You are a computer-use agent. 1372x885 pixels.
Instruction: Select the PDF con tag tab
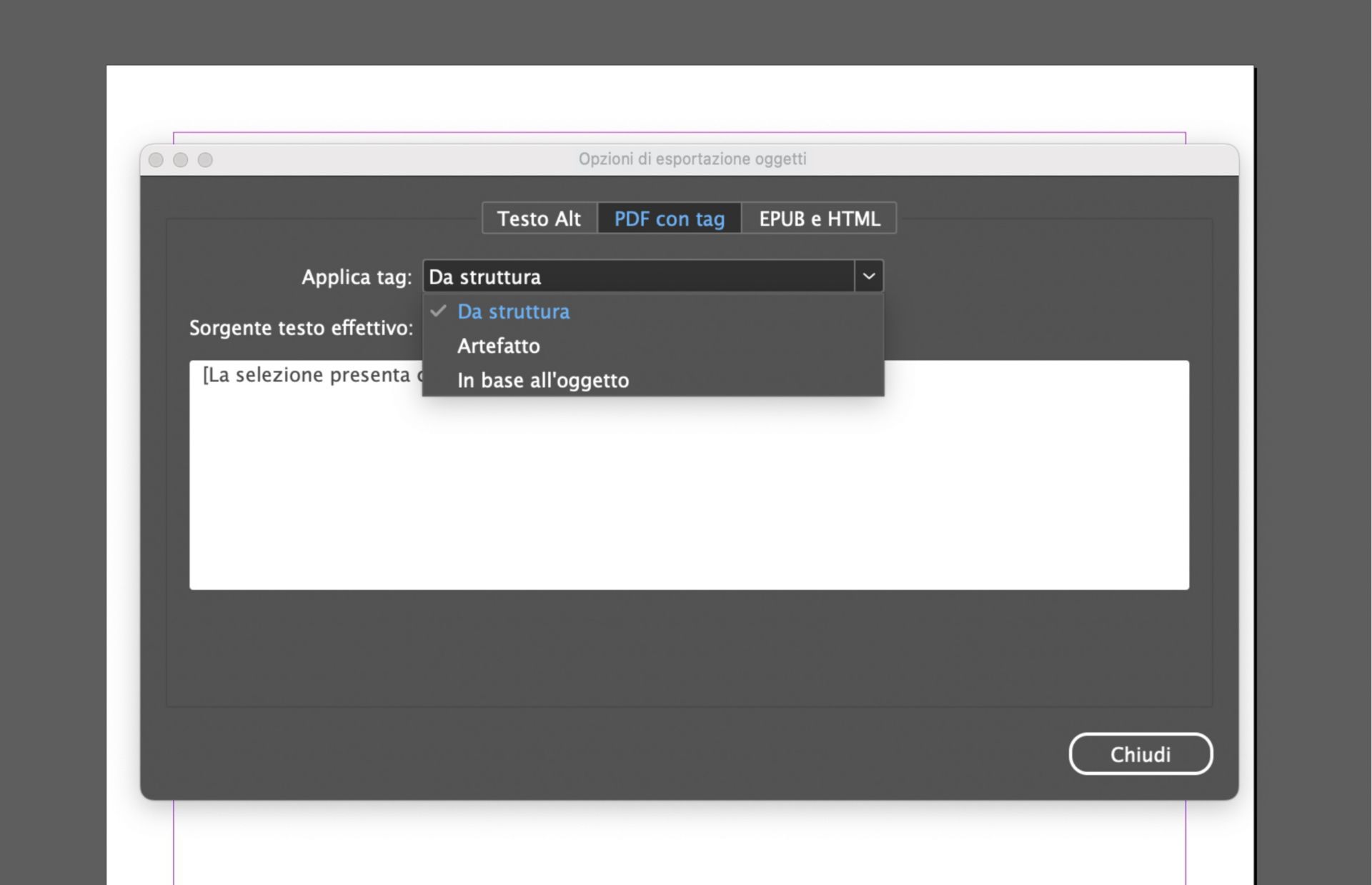pyautogui.click(x=669, y=219)
